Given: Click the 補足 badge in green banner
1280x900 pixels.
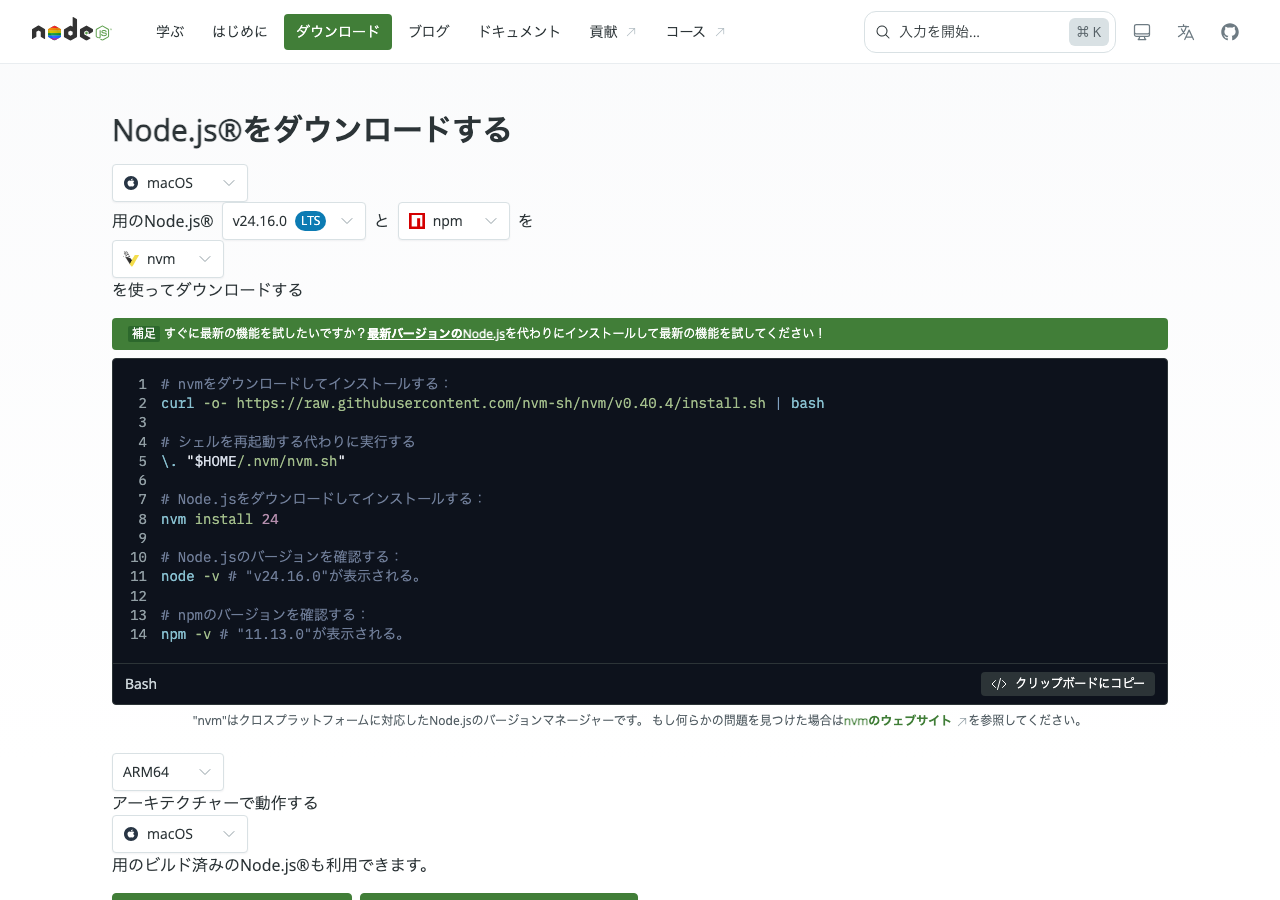Looking at the screenshot, I should coord(144,334).
